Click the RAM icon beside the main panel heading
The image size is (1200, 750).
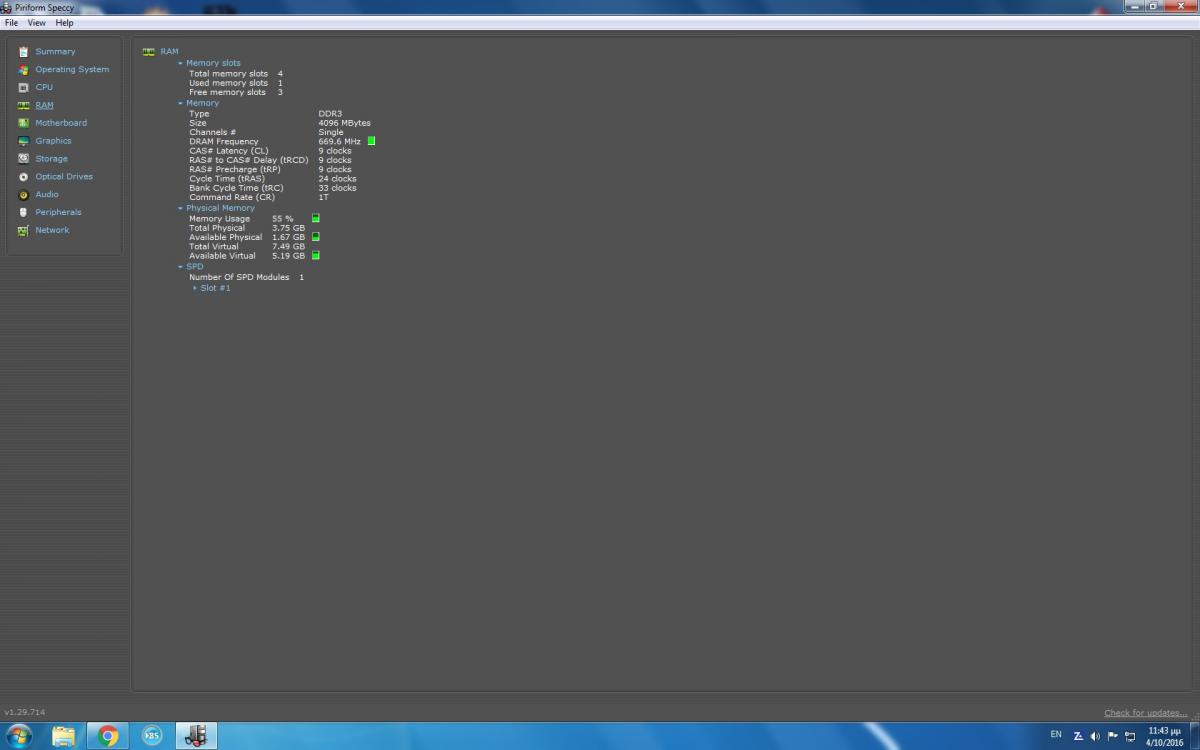pyautogui.click(x=148, y=51)
